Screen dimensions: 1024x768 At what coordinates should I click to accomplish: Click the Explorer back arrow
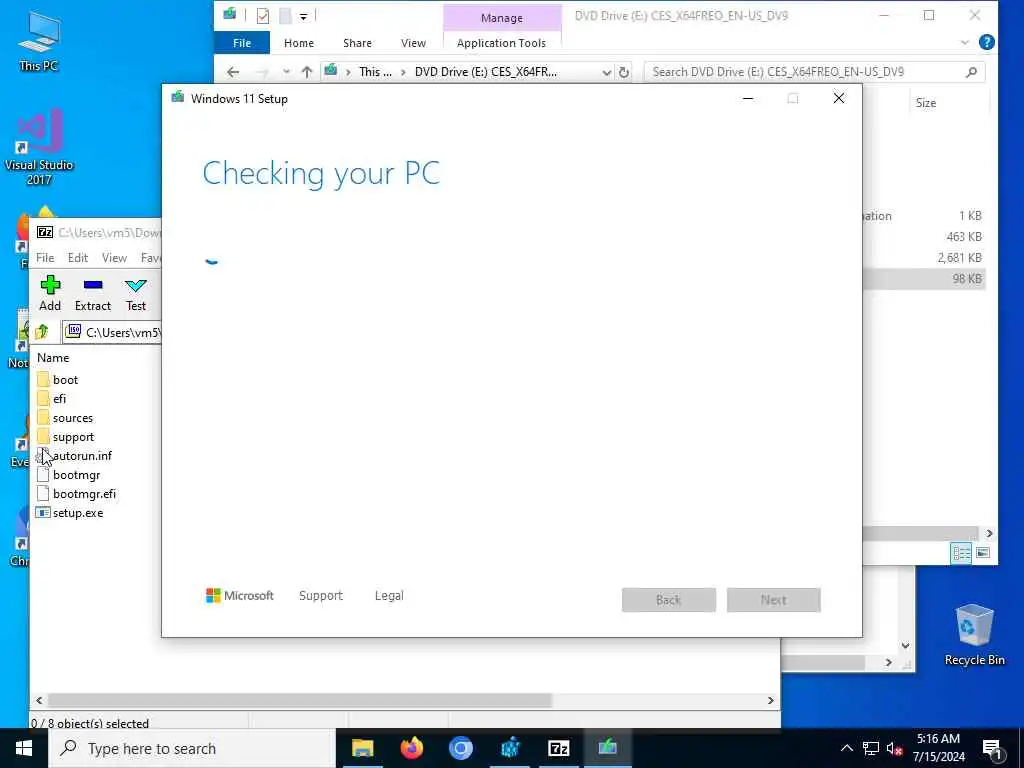[233, 72]
